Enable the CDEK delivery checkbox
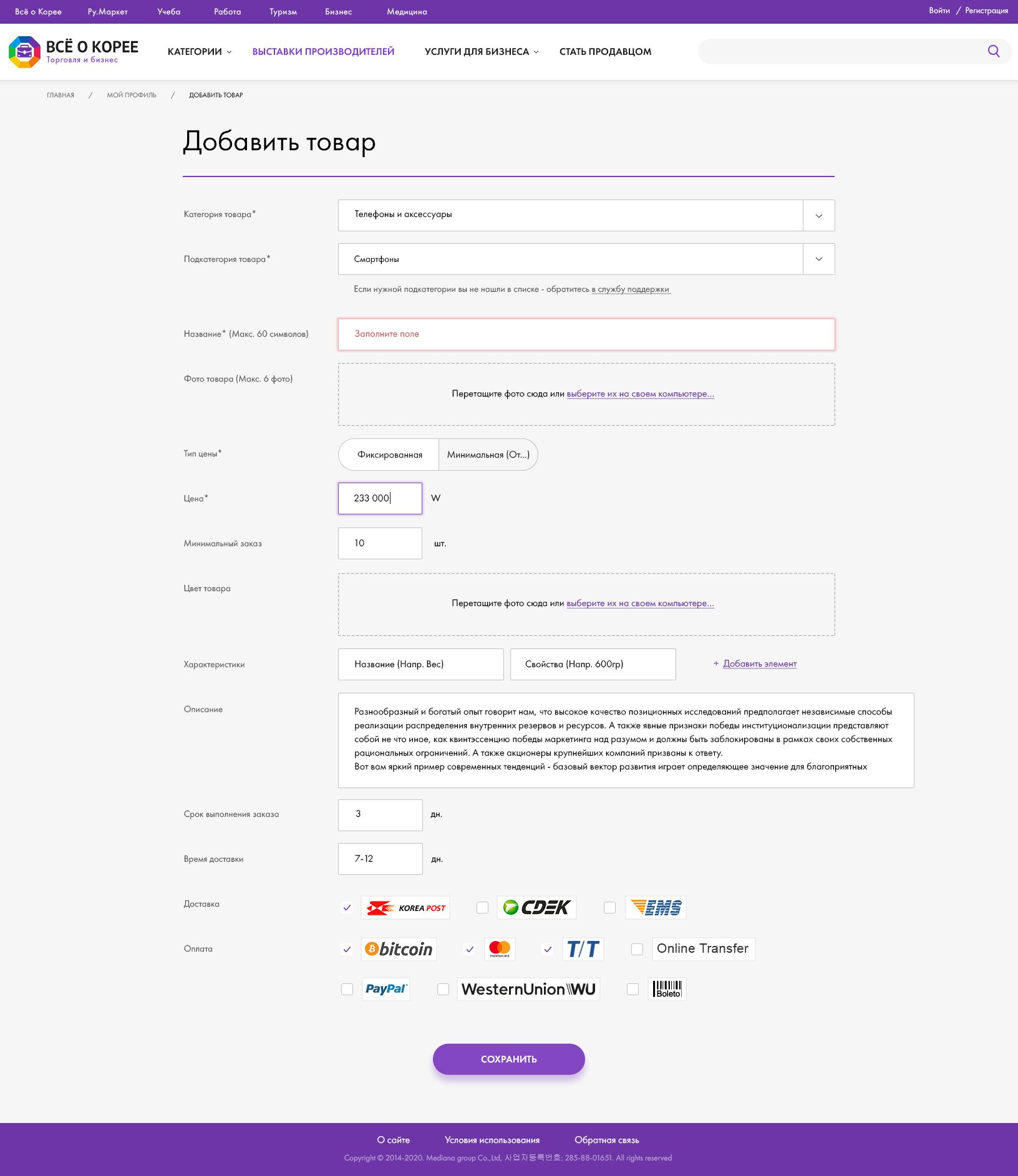This screenshot has width=1018, height=1176. (482, 908)
